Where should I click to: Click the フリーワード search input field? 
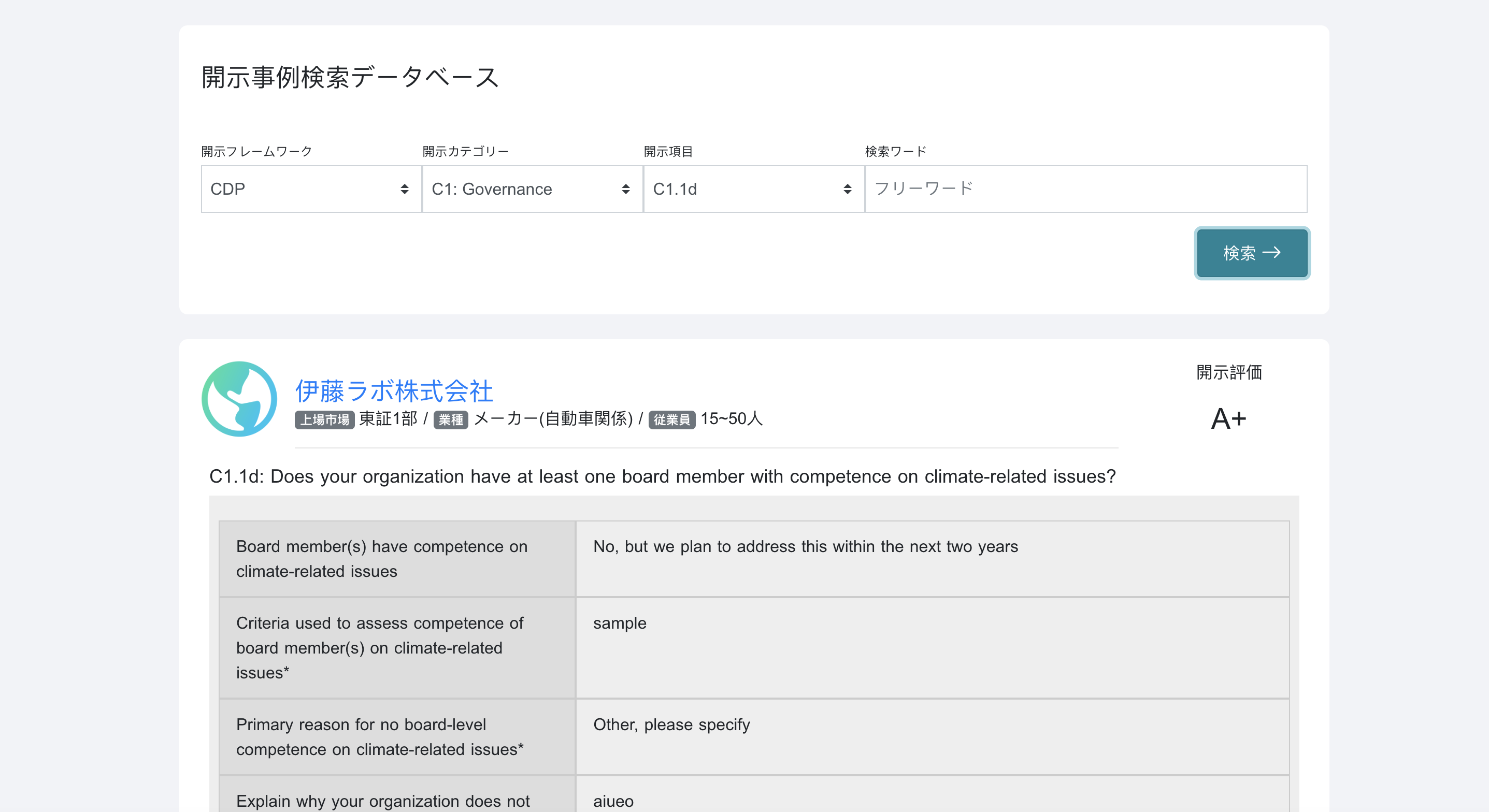(x=1085, y=189)
